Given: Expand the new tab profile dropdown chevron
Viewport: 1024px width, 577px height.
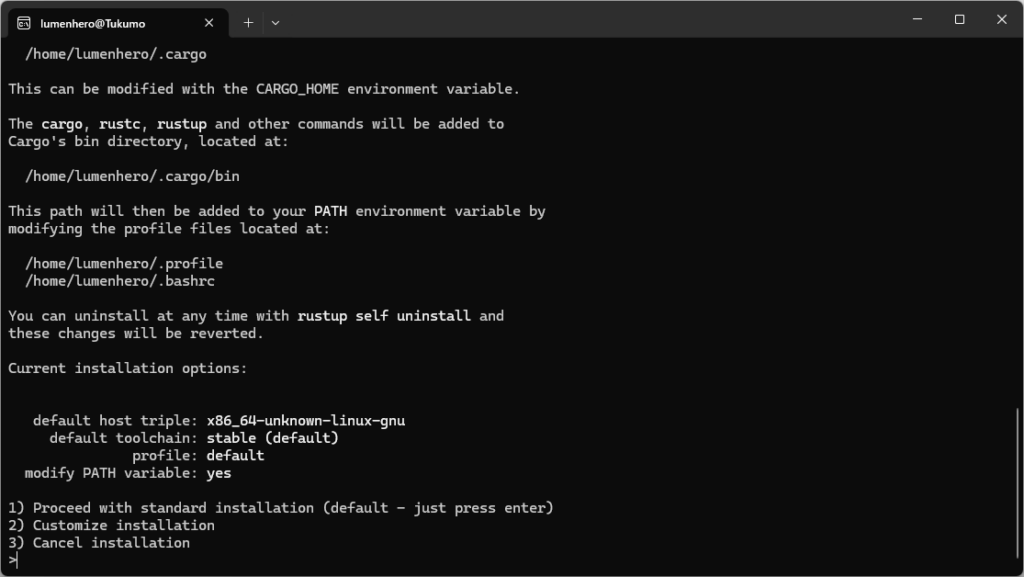Looking at the screenshot, I should 275,22.
